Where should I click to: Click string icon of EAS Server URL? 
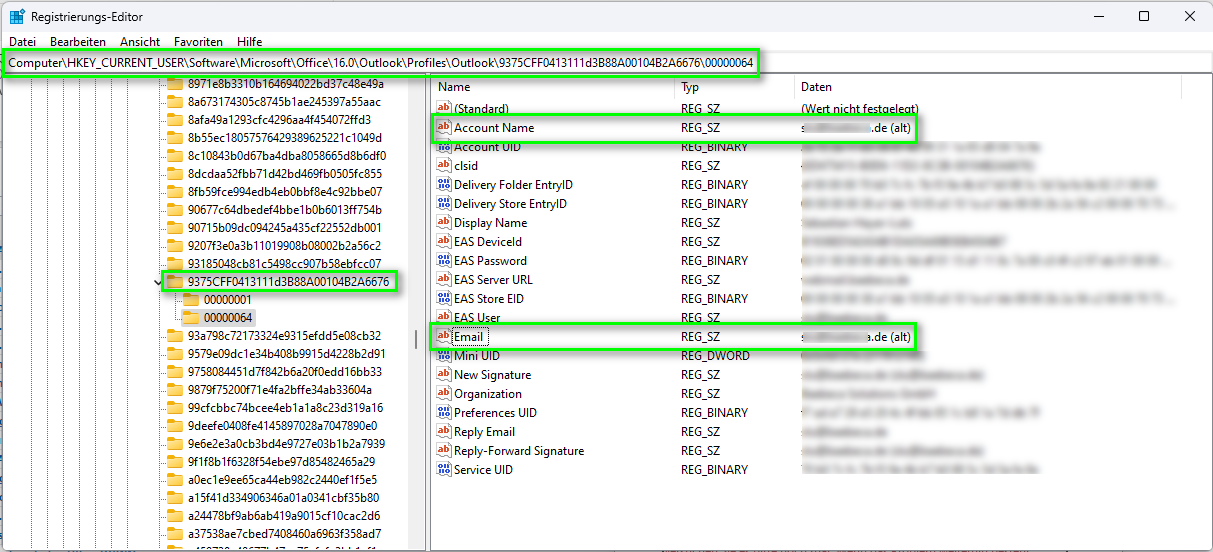click(444, 280)
